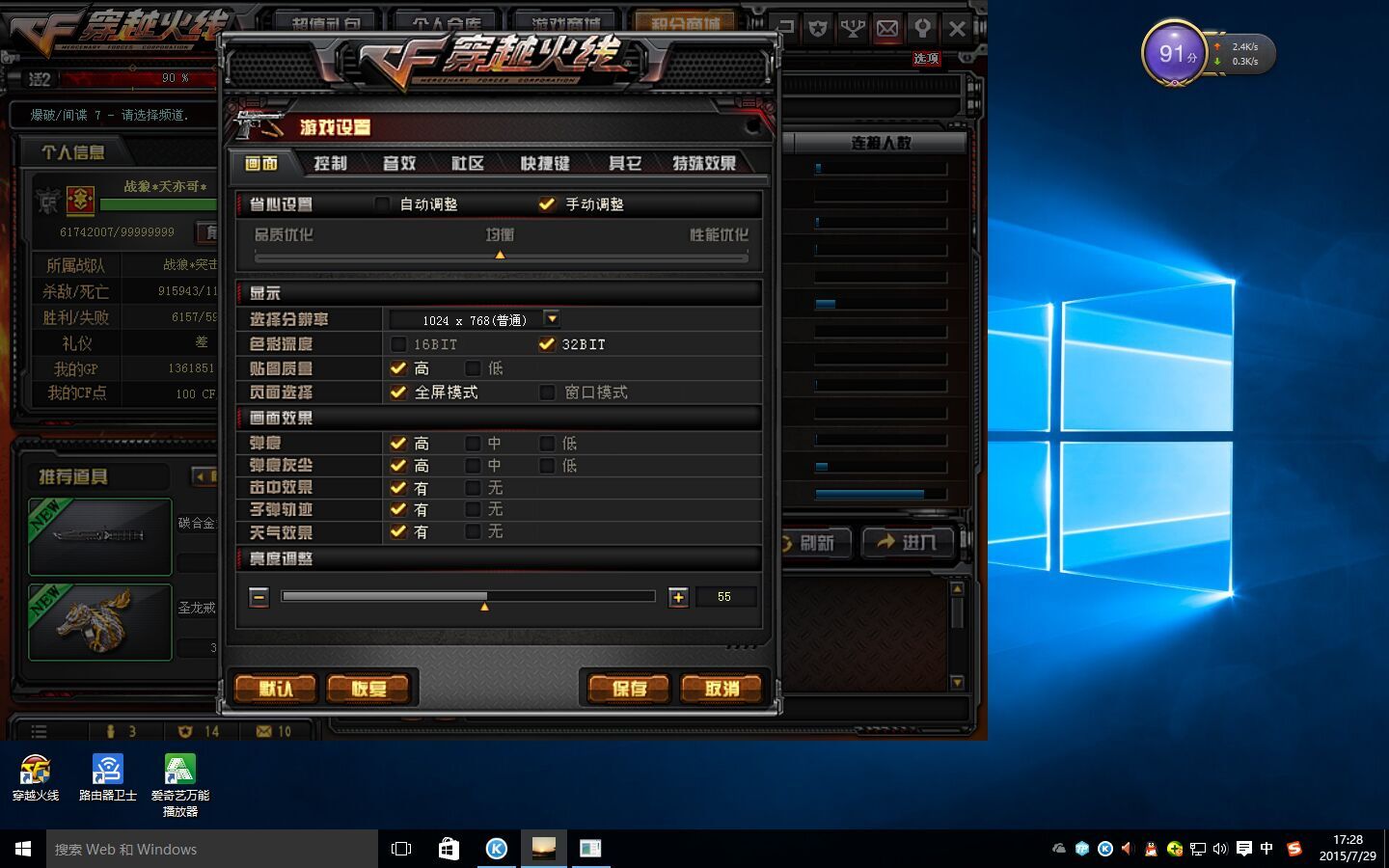The image size is (1389, 868).
Task: Click the white speaker volume tray icon
Action: [x=1220, y=849]
